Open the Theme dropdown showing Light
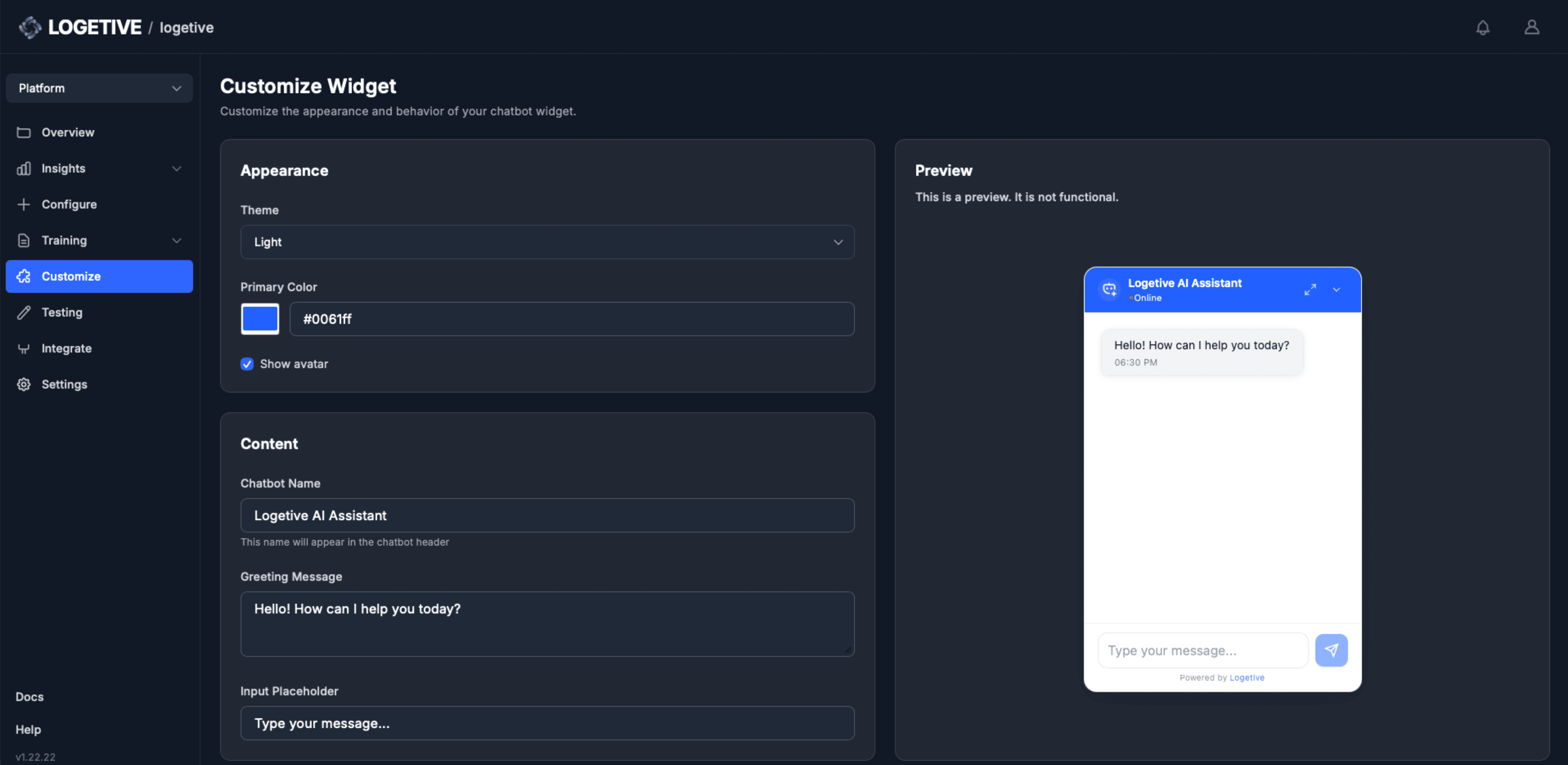The image size is (1568, 765). [547, 242]
